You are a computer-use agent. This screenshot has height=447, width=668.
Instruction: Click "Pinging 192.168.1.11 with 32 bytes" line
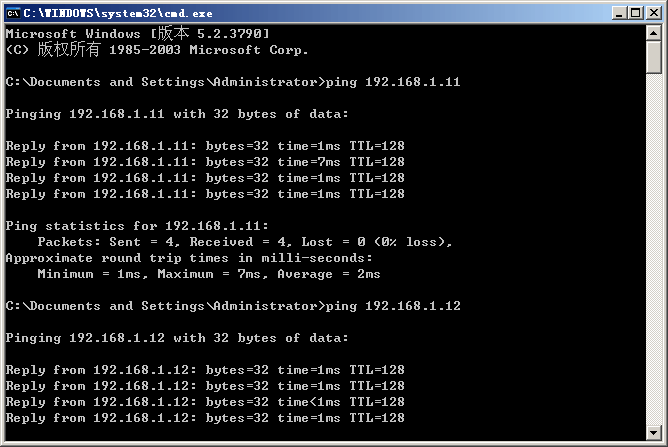pyautogui.click(x=177, y=114)
